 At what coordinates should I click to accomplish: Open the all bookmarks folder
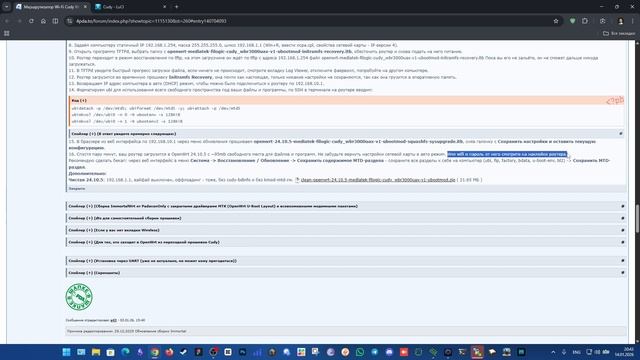(x=619, y=33)
